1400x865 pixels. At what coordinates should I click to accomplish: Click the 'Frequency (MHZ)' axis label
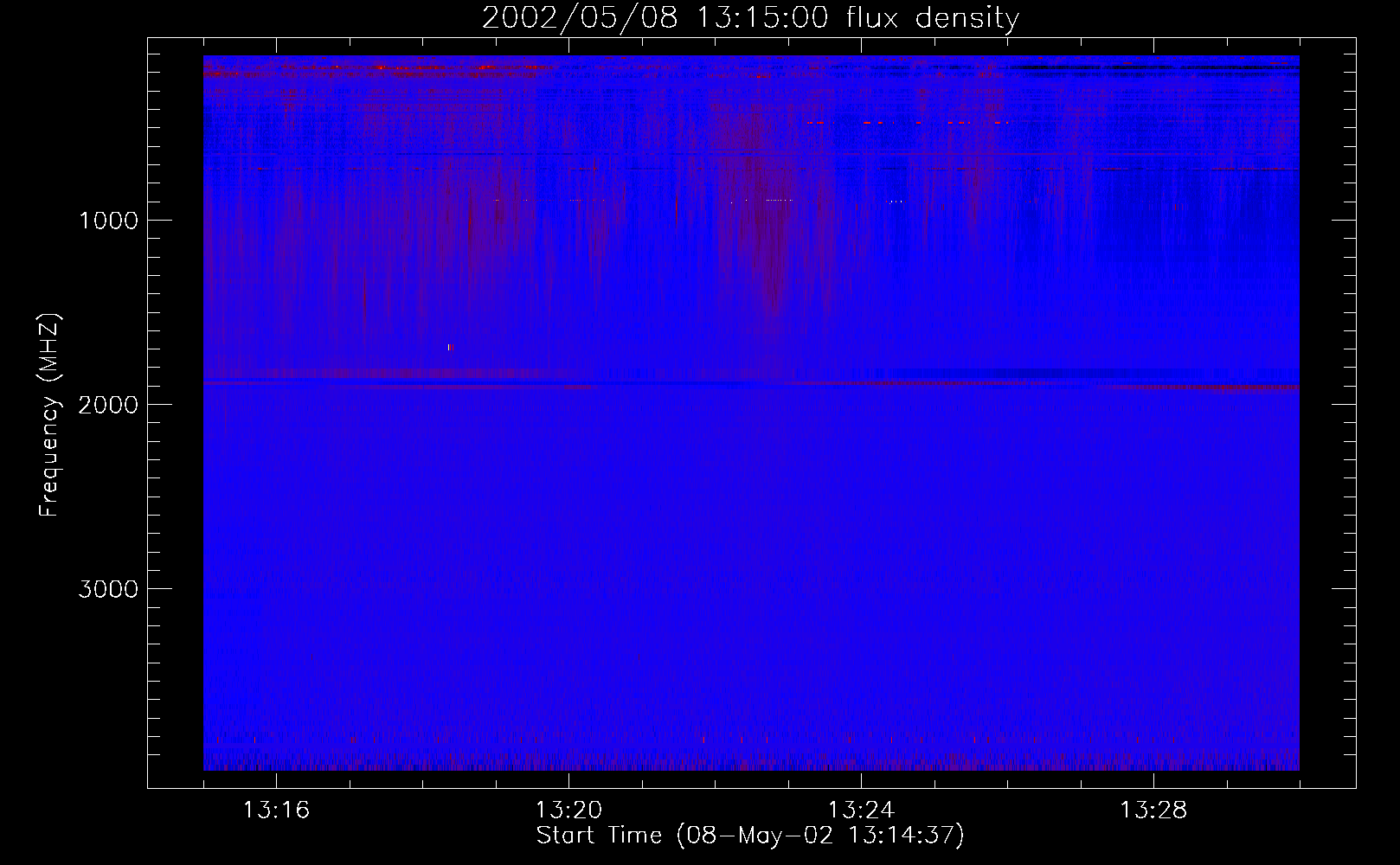point(49,415)
